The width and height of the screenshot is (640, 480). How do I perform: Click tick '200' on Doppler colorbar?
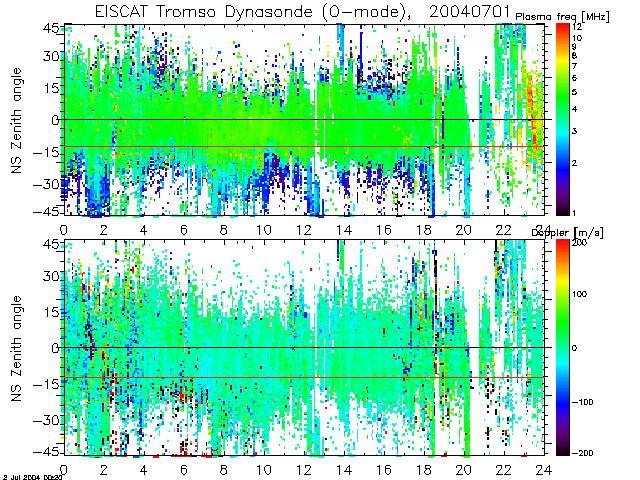coord(579,242)
